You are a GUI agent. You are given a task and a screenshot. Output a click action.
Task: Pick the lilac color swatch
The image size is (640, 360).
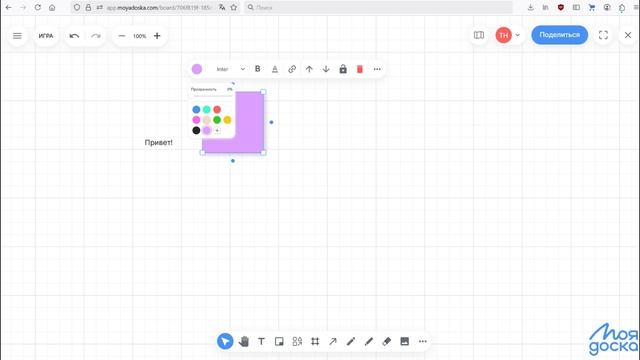207,130
